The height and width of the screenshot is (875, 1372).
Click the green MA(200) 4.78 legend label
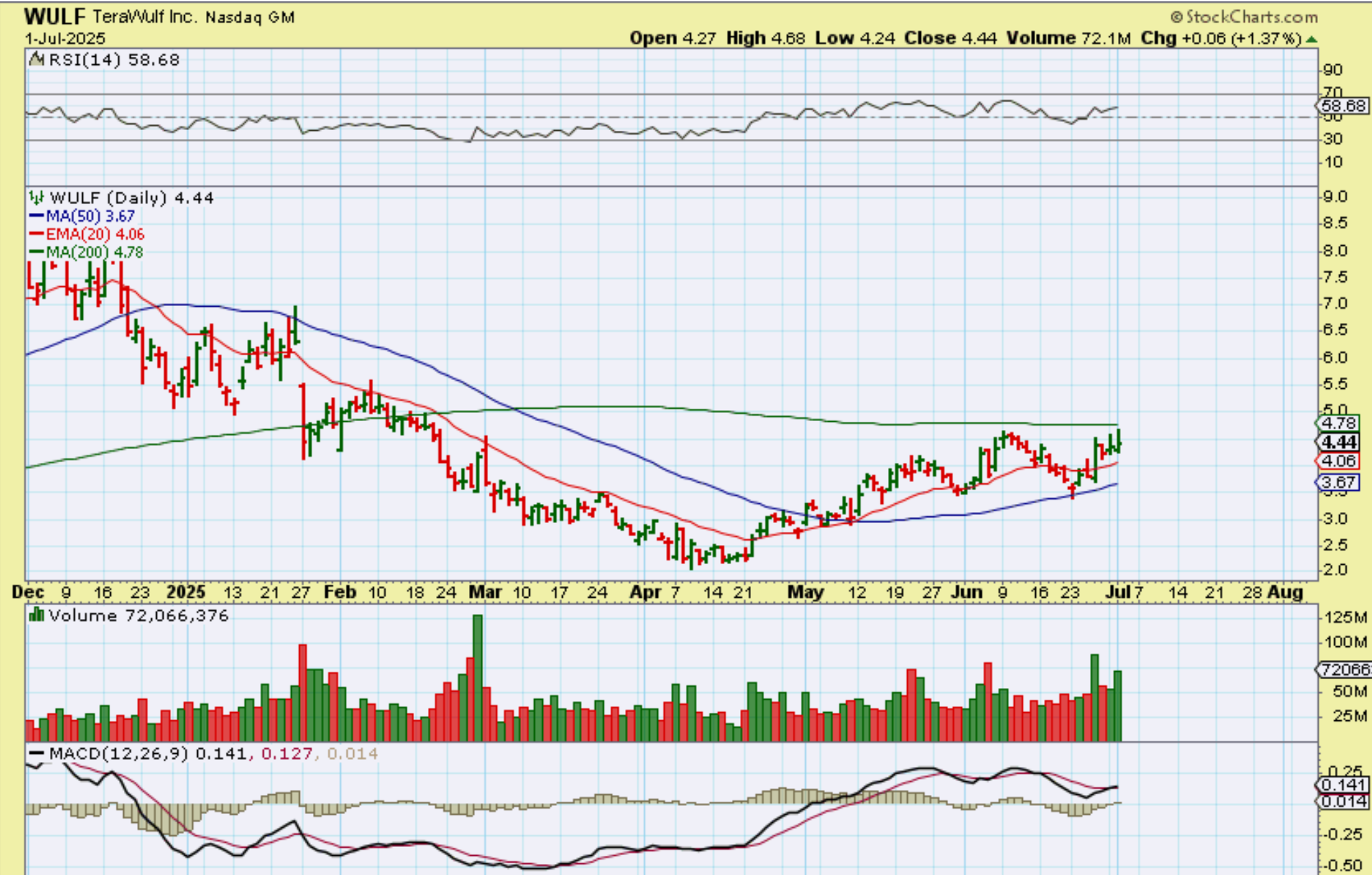point(94,253)
